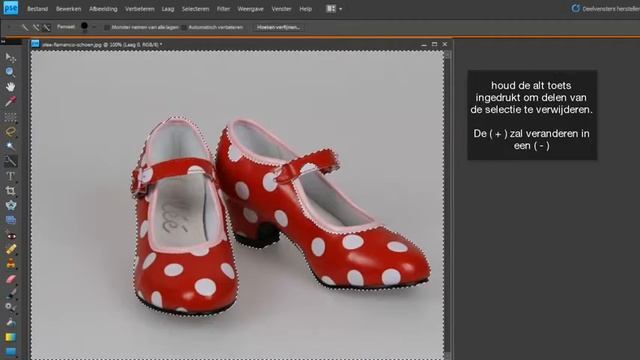Select the Red Eye Removal tool

tap(10, 236)
